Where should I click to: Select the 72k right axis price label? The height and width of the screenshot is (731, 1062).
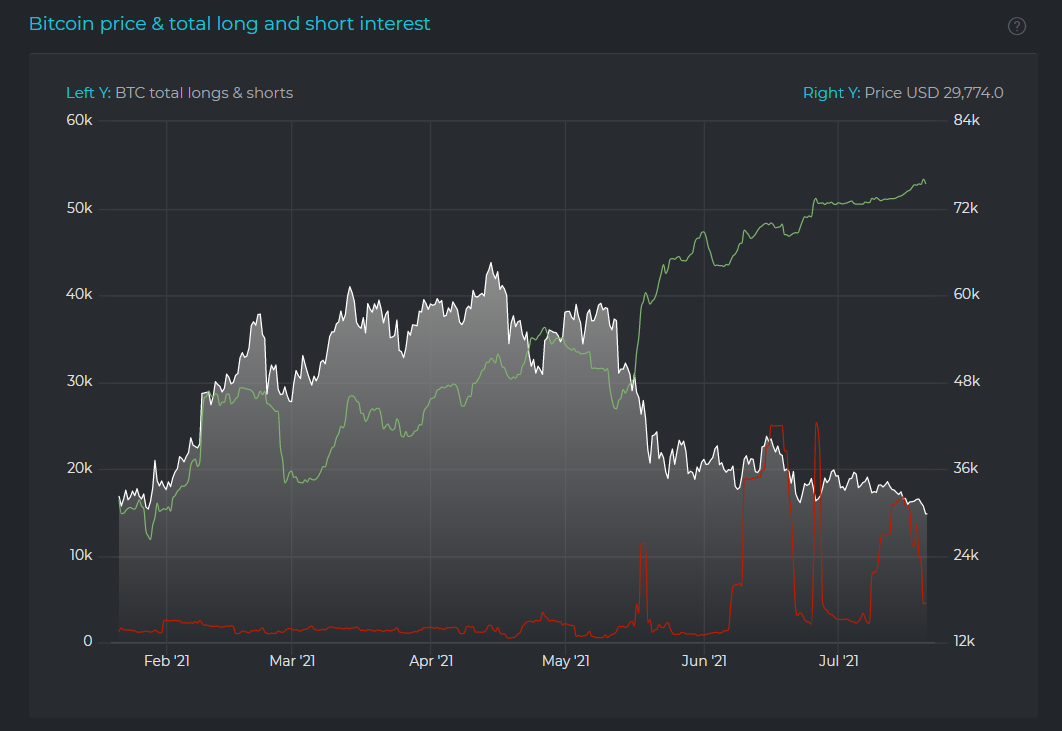click(965, 209)
